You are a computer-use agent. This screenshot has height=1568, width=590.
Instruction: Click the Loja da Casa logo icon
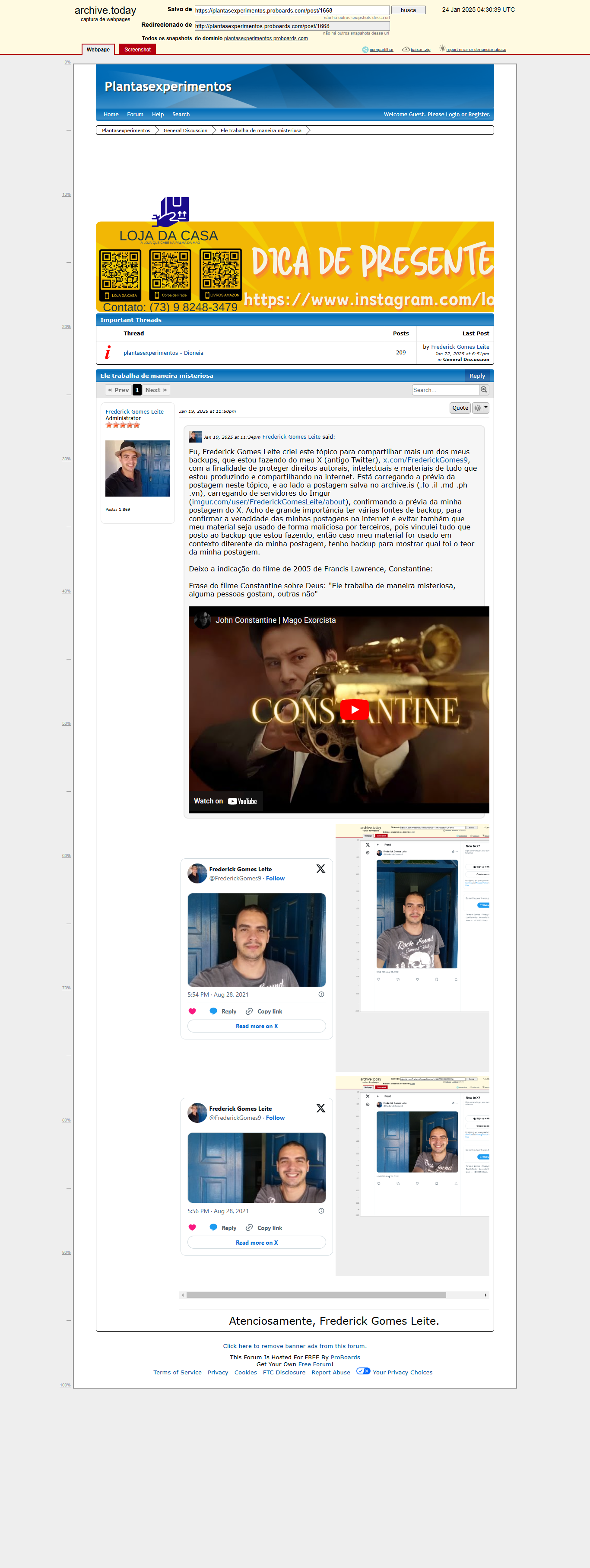click(x=171, y=211)
